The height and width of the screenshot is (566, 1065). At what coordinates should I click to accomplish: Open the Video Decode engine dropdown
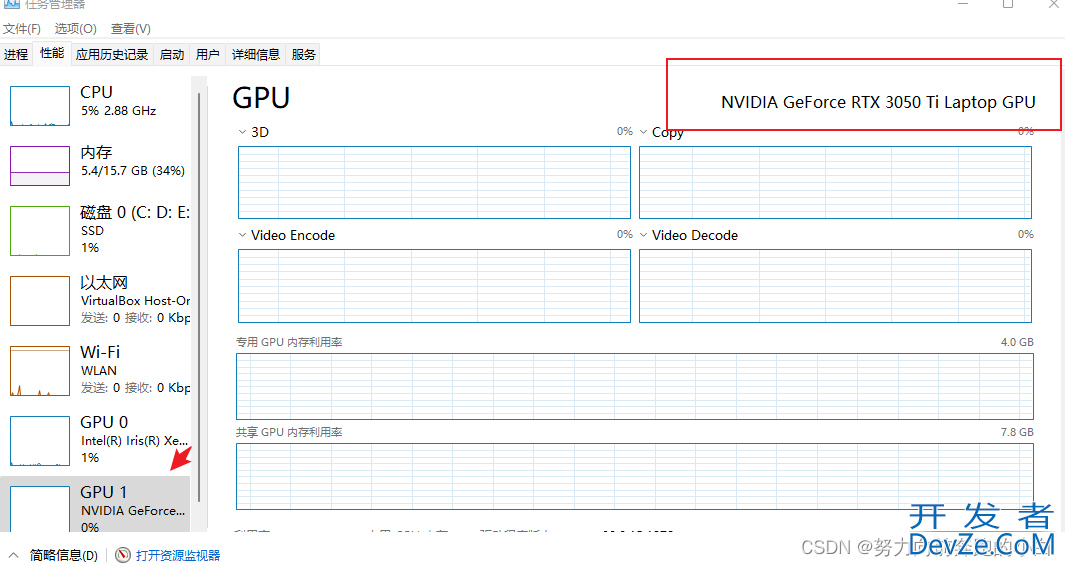pyautogui.click(x=643, y=235)
